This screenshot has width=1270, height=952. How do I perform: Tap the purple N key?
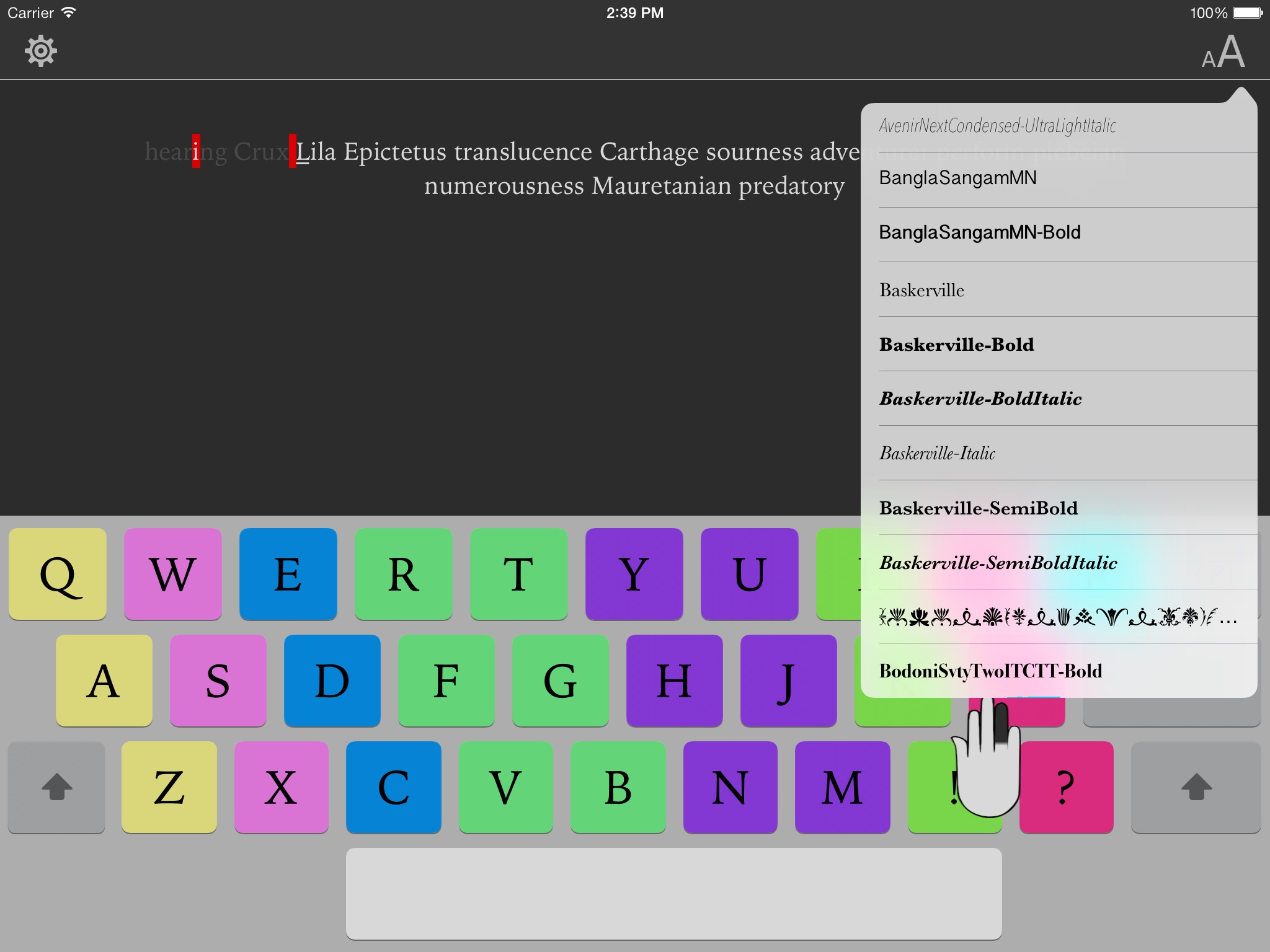730,787
